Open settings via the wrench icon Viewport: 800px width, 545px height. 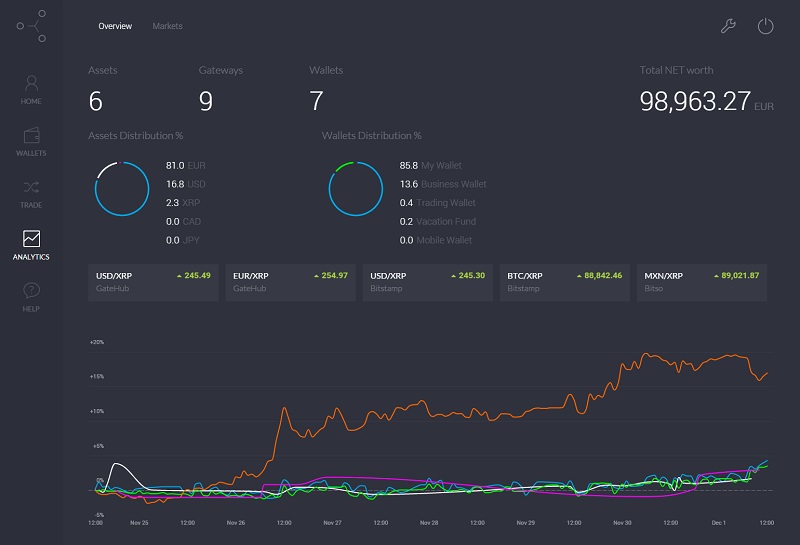pos(728,26)
